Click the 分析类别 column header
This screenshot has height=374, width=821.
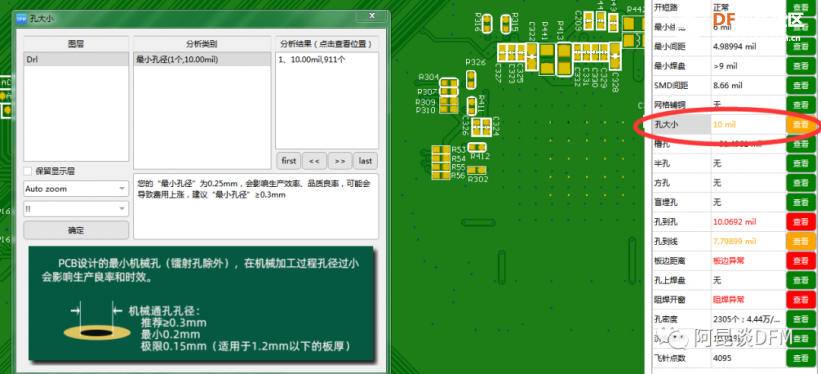click(x=202, y=44)
